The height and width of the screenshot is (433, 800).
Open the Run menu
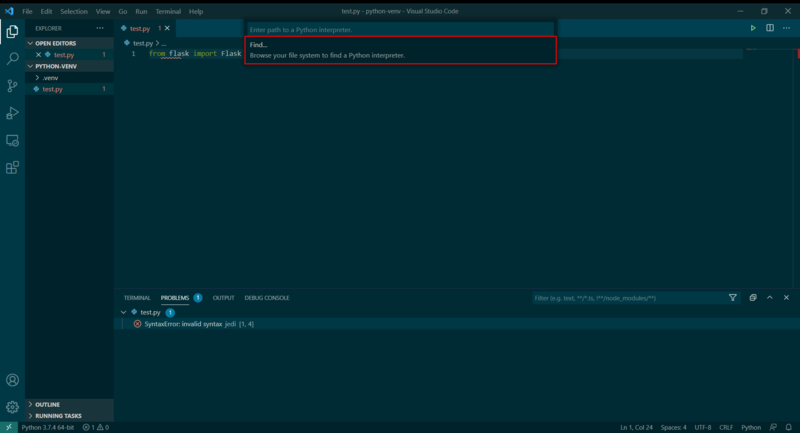point(141,11)
